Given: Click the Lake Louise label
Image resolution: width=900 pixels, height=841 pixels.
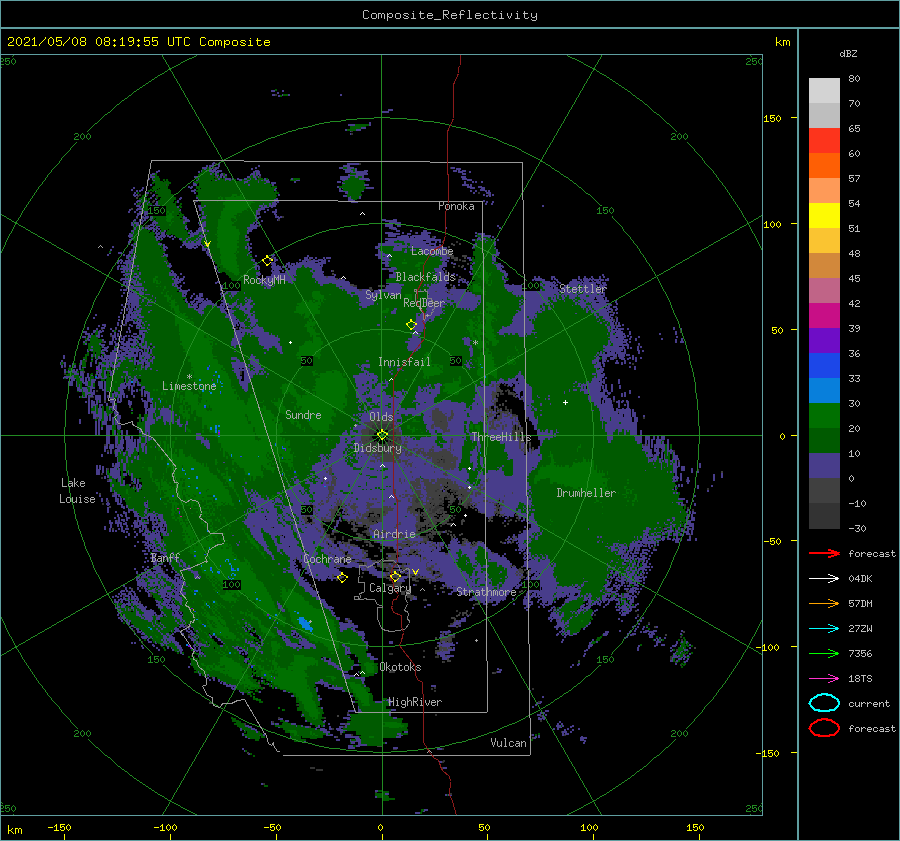Looking at the screenshot, I should point(77,491).
